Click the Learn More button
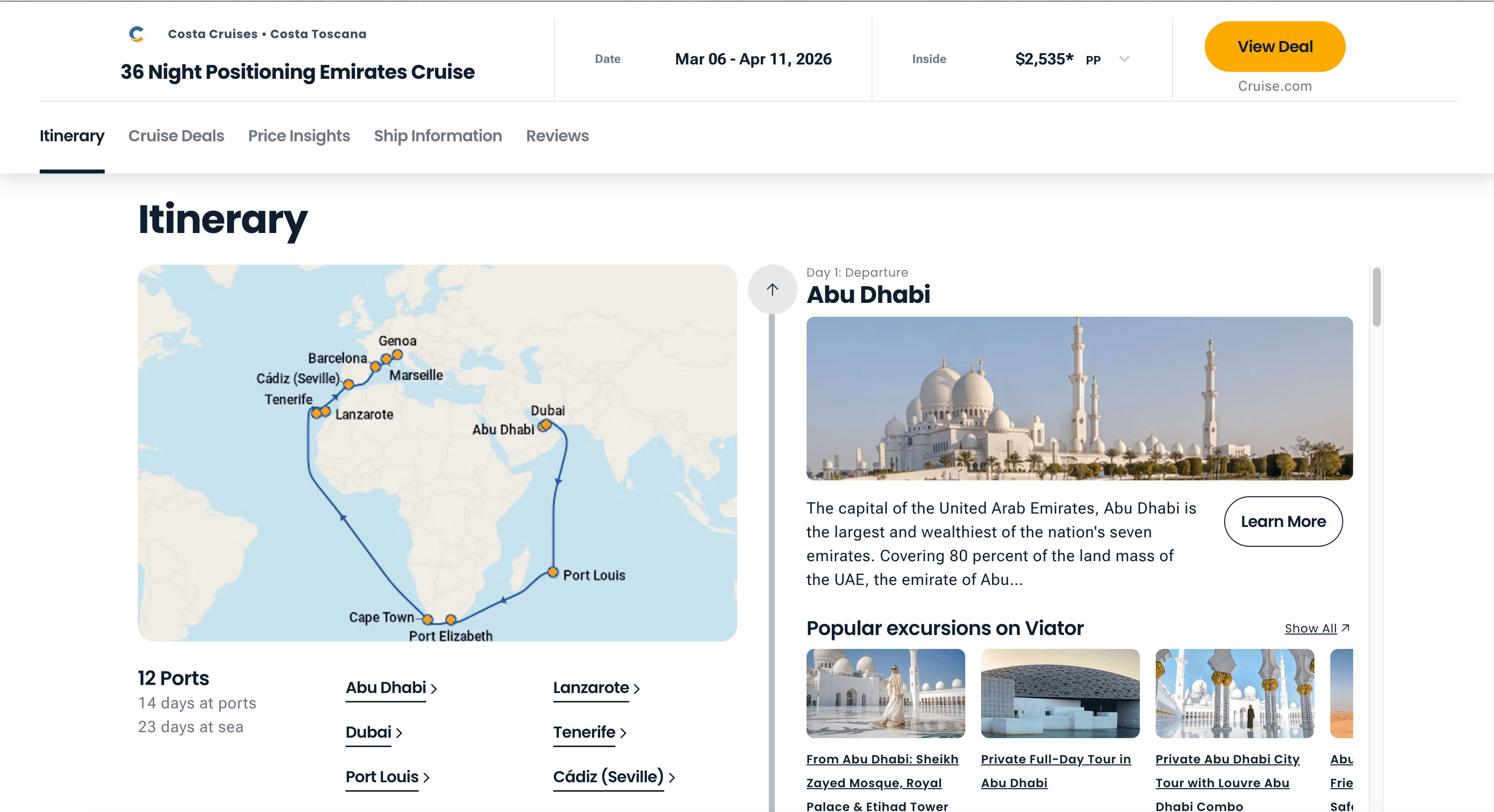Image resolution: width=1494 pixels, height=812 pixels. [x=1283, y=521]
